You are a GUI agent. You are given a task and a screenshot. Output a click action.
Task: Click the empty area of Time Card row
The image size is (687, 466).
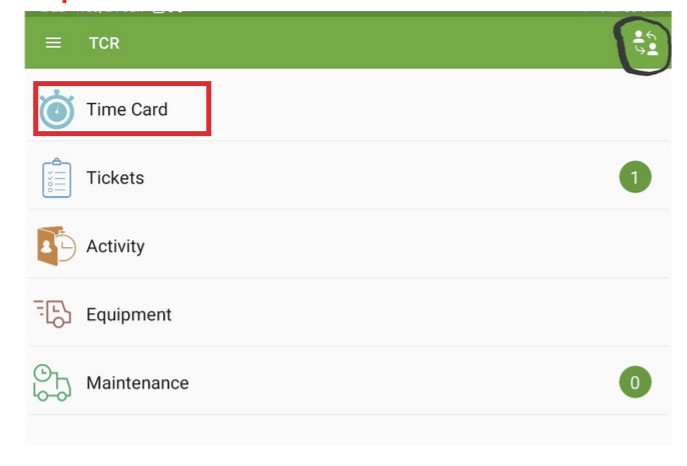(438, 109)
